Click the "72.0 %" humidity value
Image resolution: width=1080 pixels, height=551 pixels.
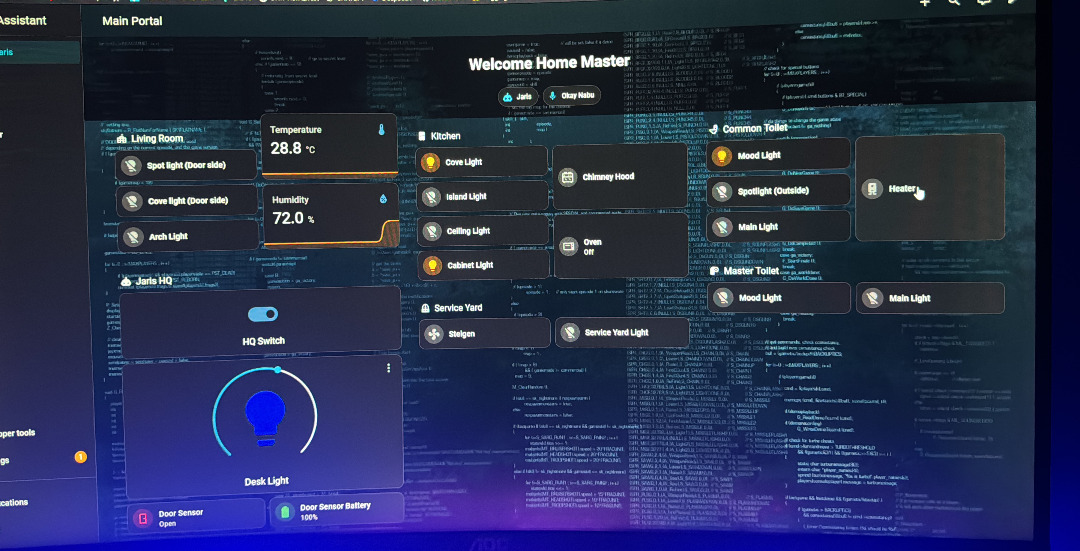pos(293,218)
